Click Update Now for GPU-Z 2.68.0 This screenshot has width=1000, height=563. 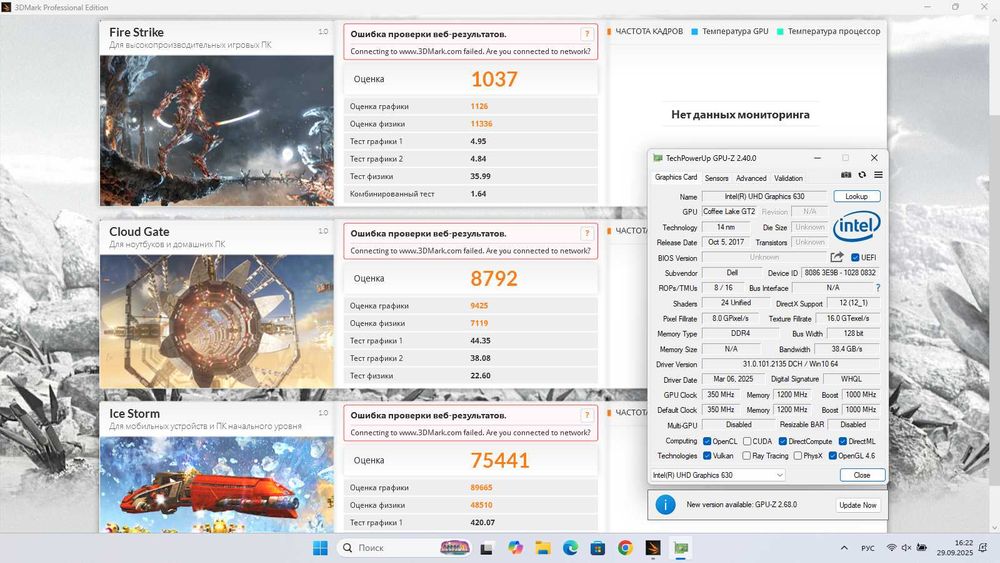(x=858, y=505)
